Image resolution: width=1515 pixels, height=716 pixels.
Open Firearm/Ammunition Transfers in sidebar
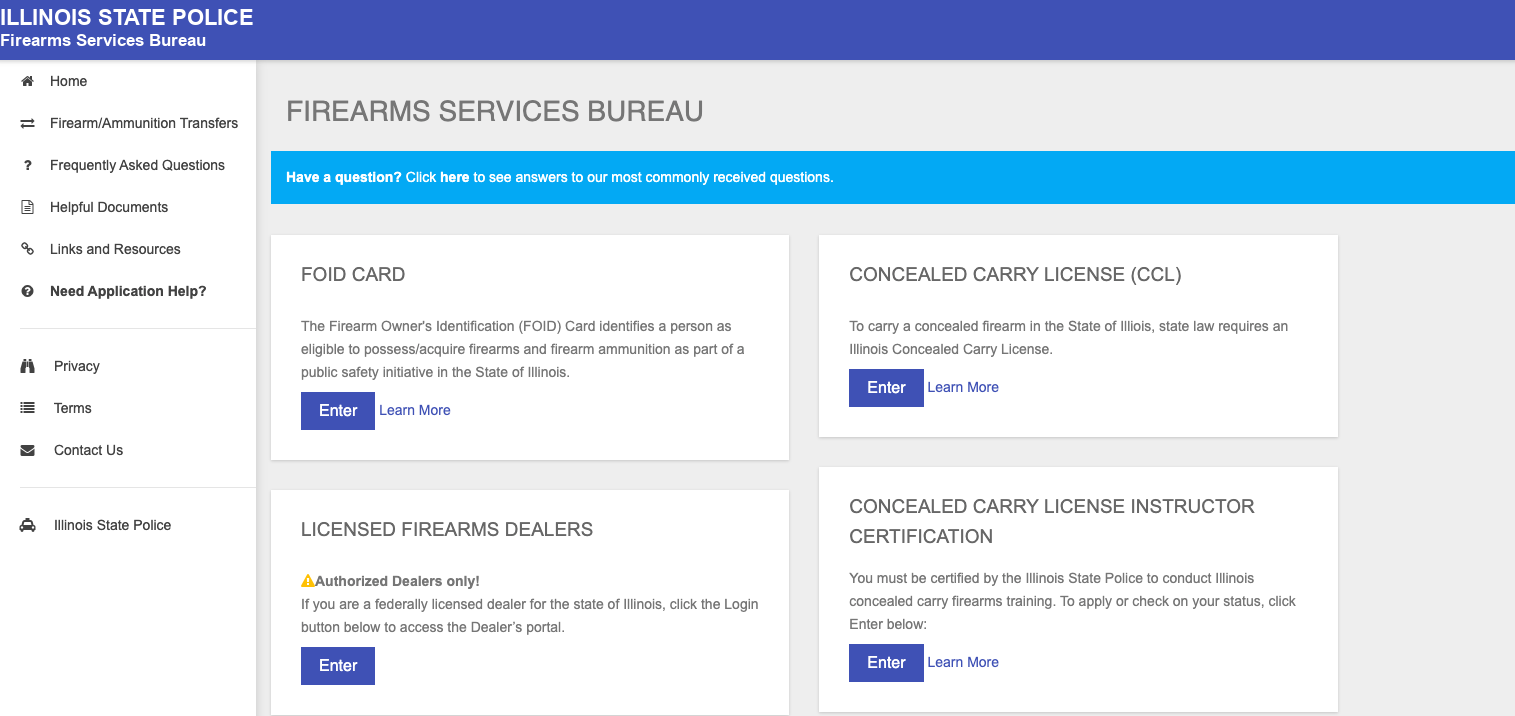144,123
